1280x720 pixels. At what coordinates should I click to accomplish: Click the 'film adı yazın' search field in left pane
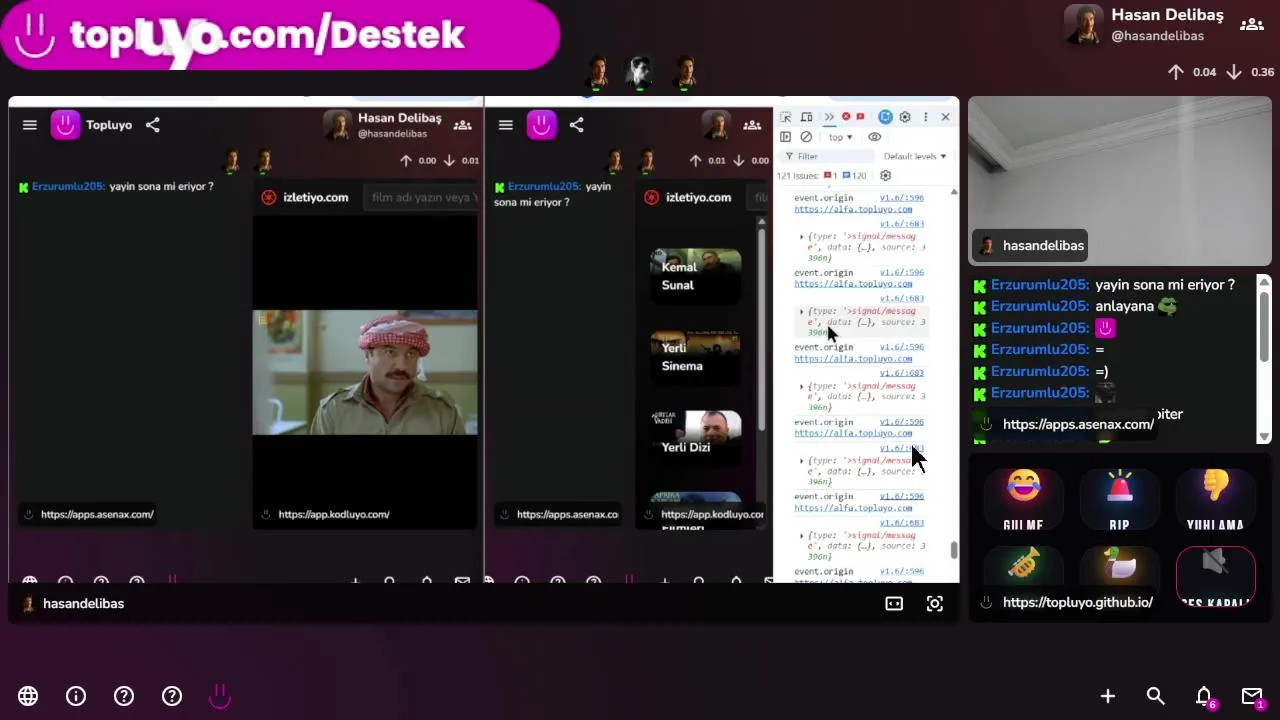[x=420, y=197]
